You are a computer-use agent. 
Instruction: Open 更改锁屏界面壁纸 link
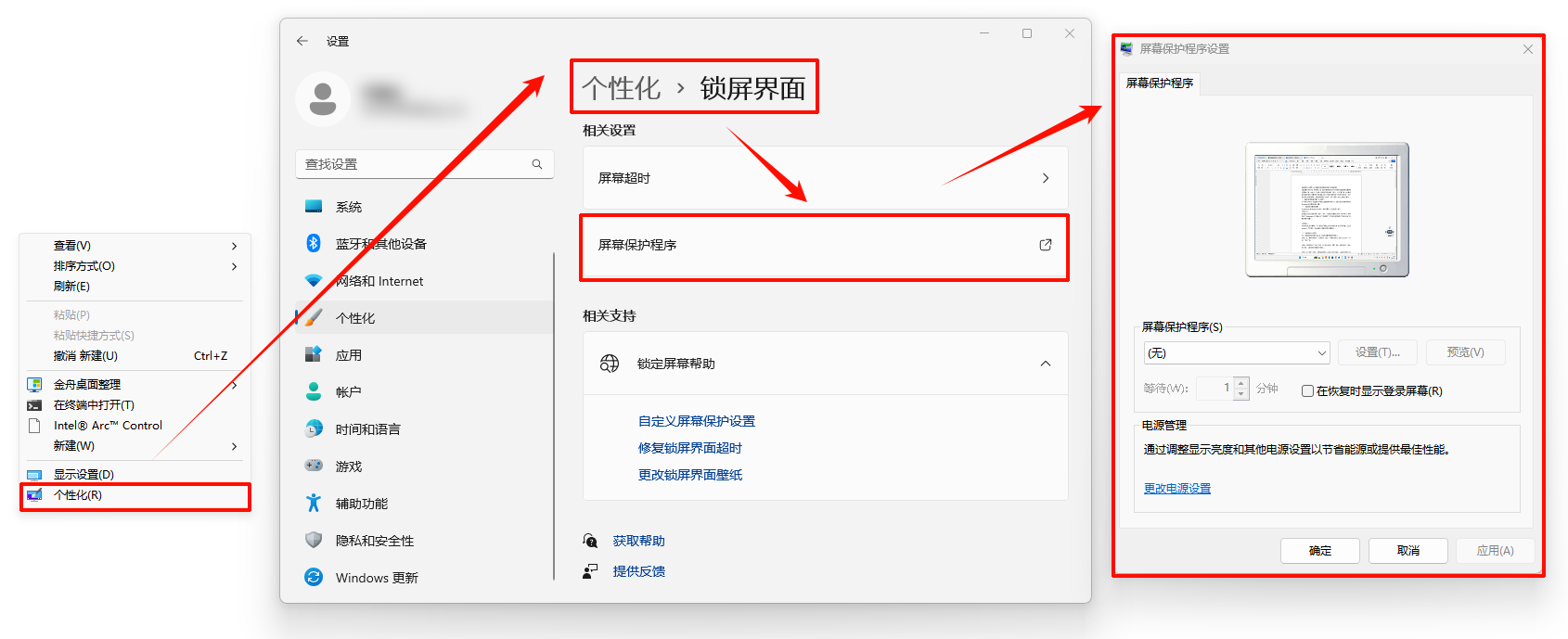(x=690, y=475)
